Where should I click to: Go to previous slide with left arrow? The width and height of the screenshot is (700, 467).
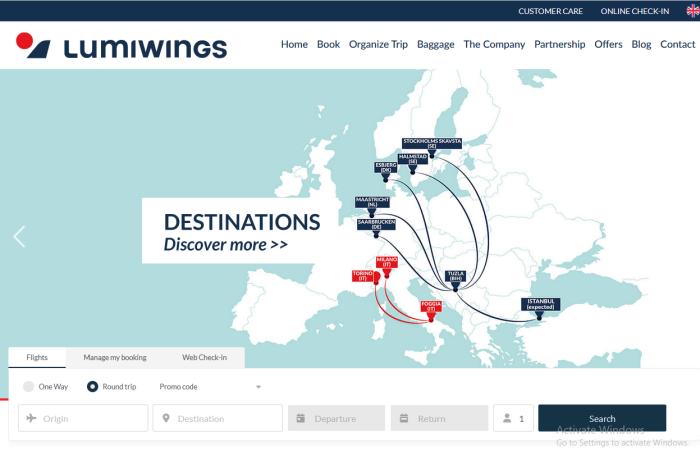[19, 236]
